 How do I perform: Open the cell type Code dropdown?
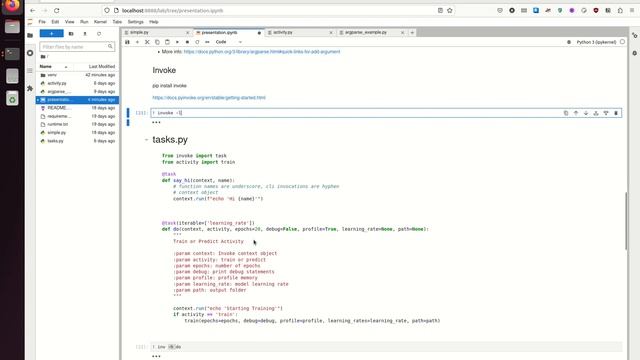[x=229, y=42]
